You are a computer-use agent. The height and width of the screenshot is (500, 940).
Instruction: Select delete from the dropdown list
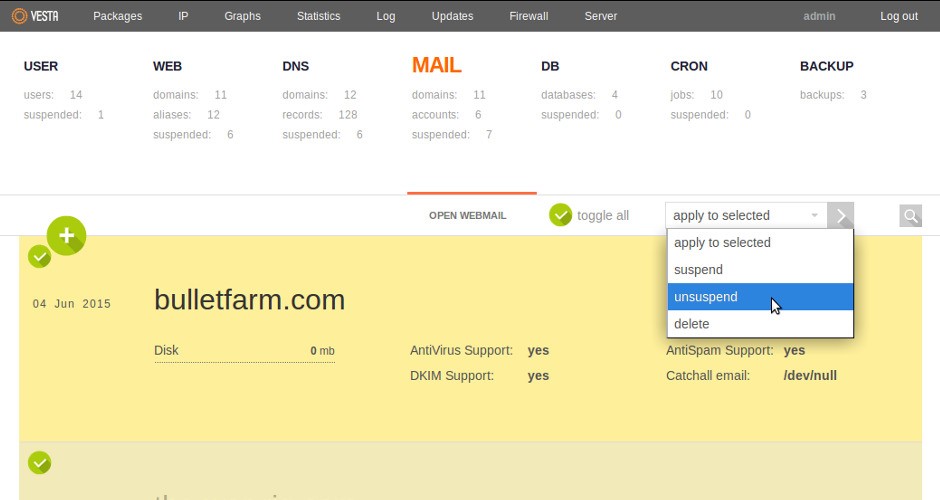click(760, 324)
